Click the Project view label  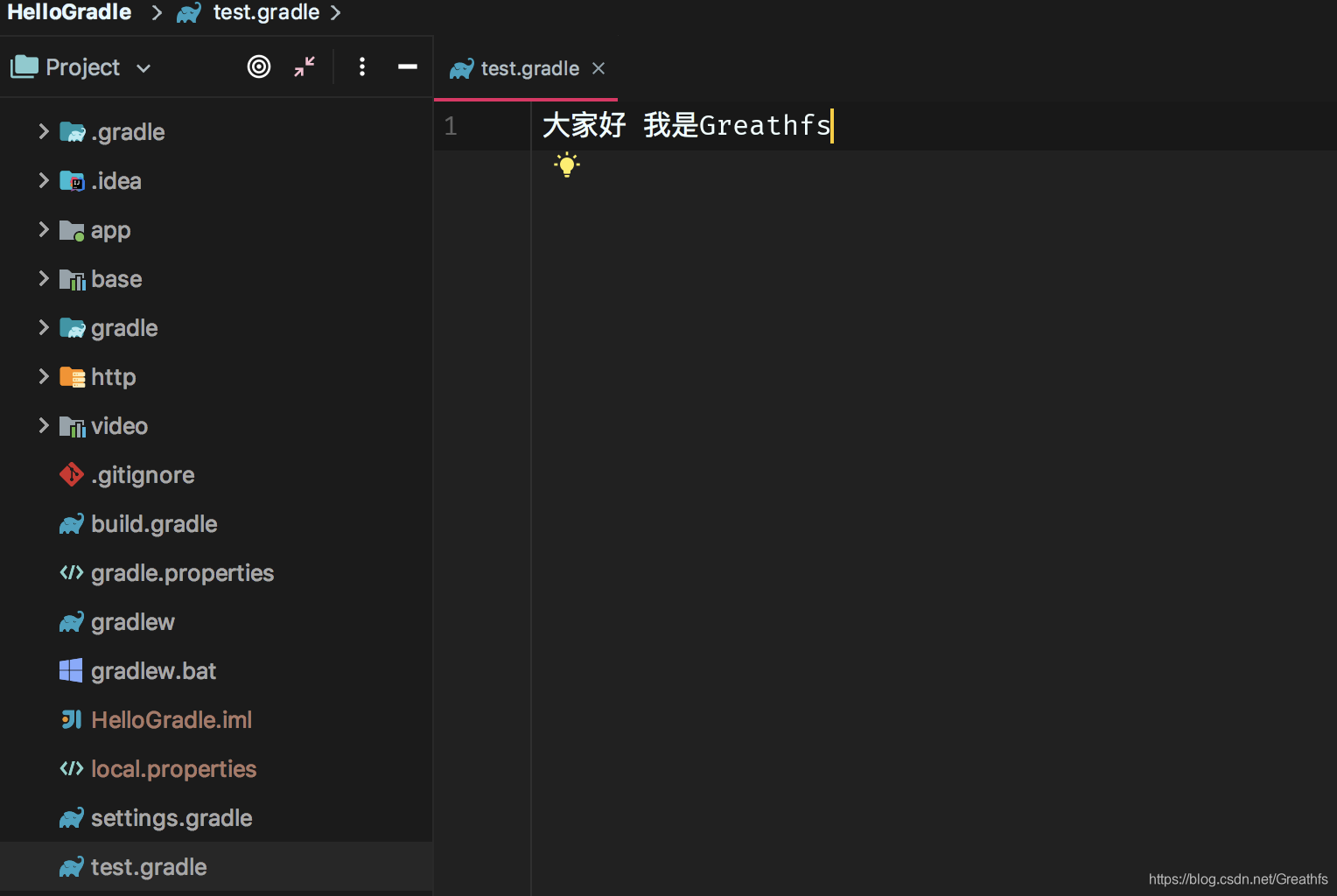point(83,67)
